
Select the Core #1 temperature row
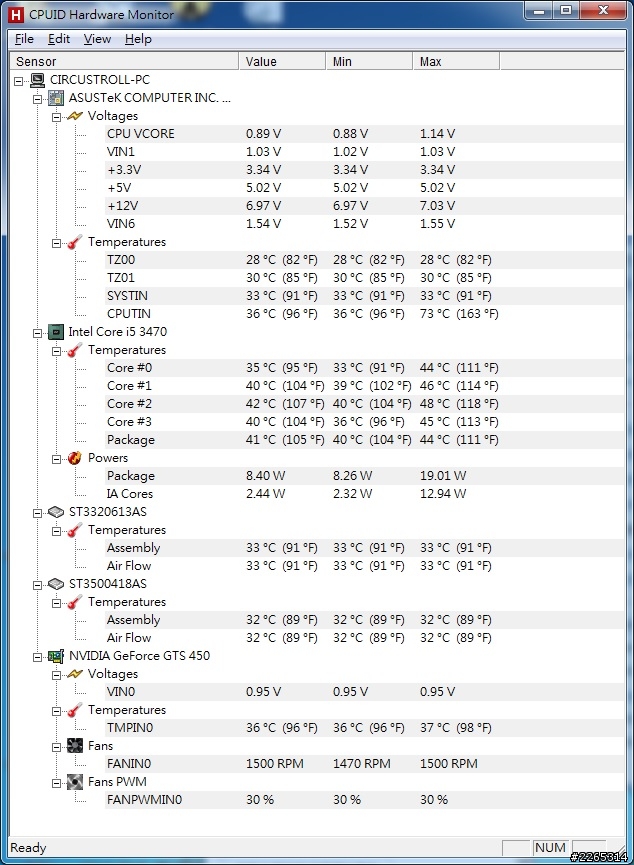pyautogui.click(x=365, y=386)
